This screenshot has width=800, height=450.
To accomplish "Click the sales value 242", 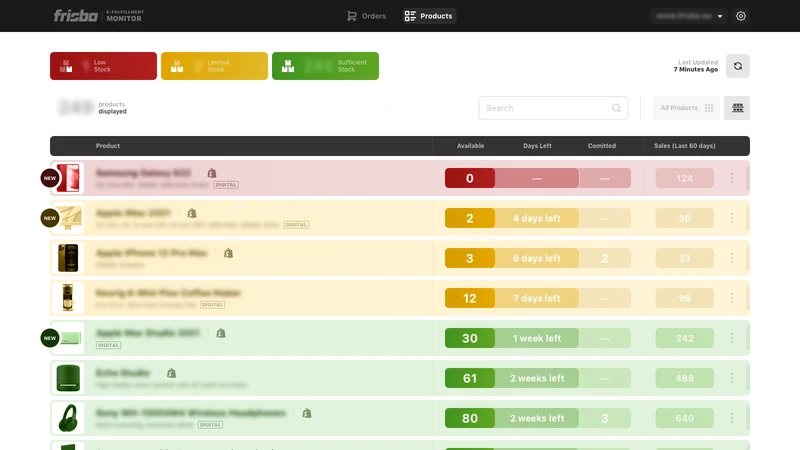I will coord(685,338).
